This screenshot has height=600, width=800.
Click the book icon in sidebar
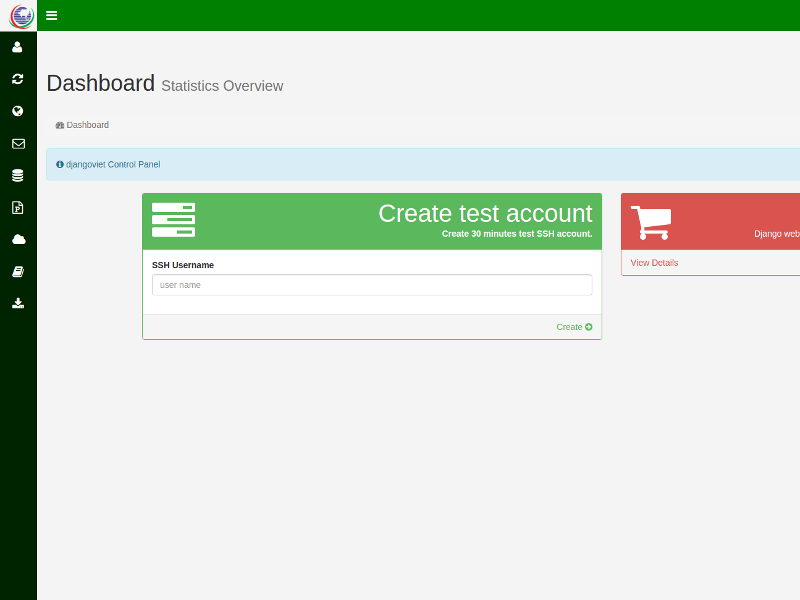click(18, 271)
